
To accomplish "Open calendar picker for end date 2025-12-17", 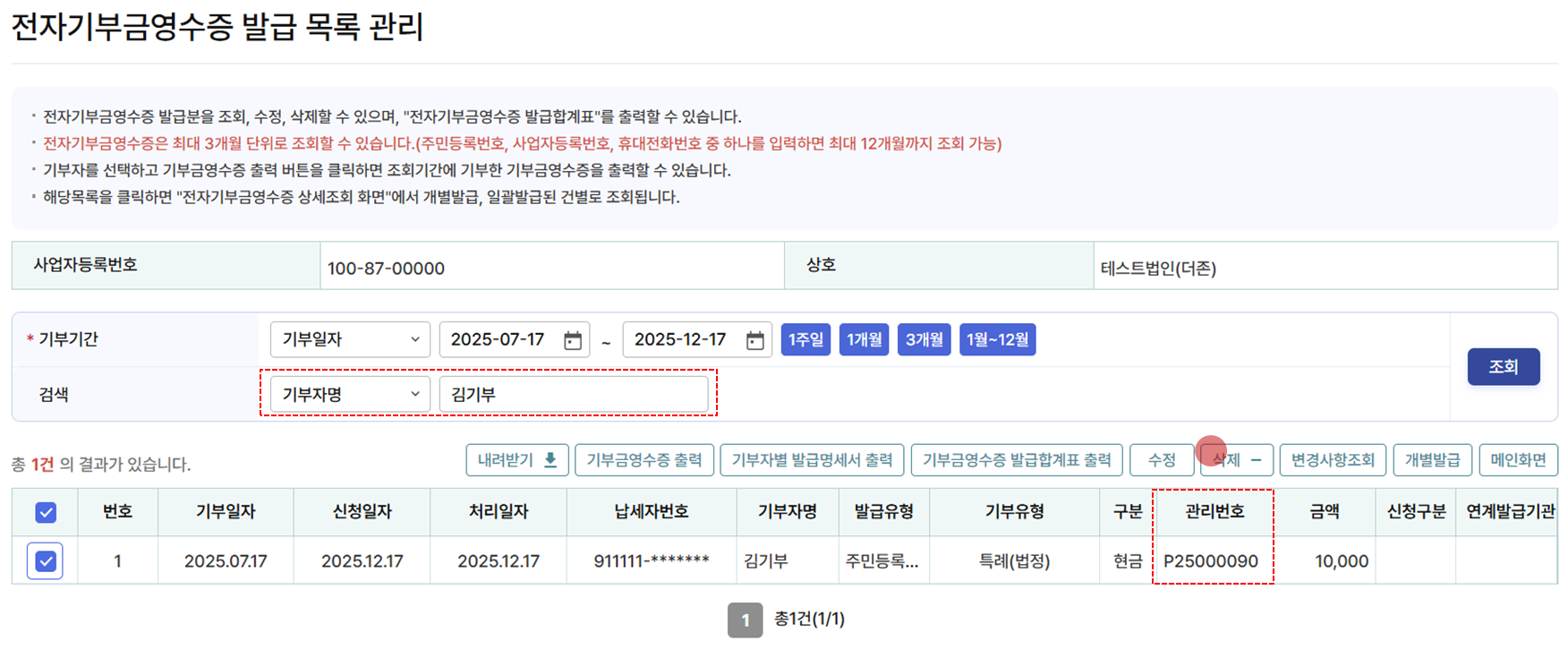I will pyautogui.click(x=755, y=340).
